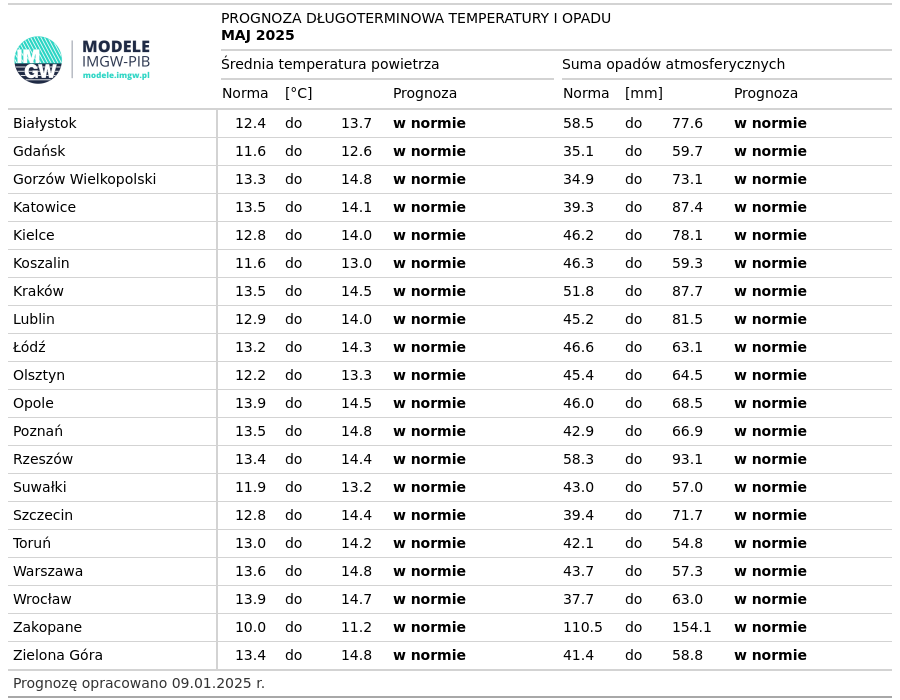900x700 pixels.
Task: Click the Wrocław row name
Action: [x=42, y=600]
